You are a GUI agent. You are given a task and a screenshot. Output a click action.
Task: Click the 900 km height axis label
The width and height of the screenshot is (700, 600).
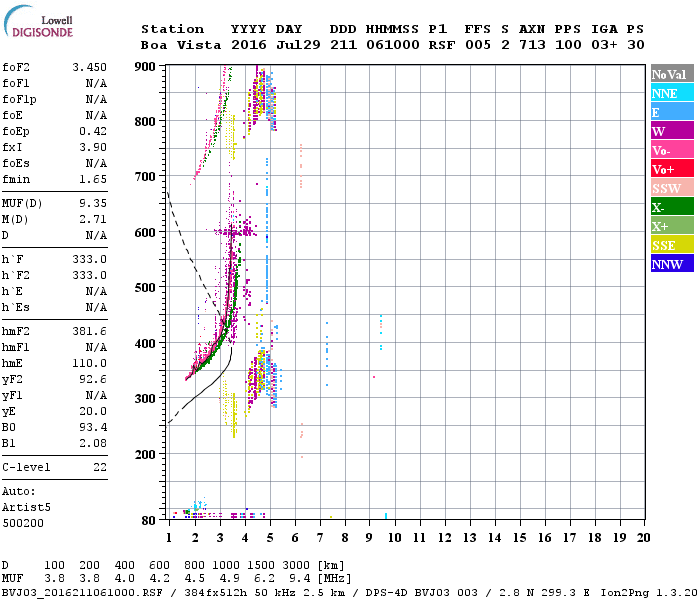145,67
